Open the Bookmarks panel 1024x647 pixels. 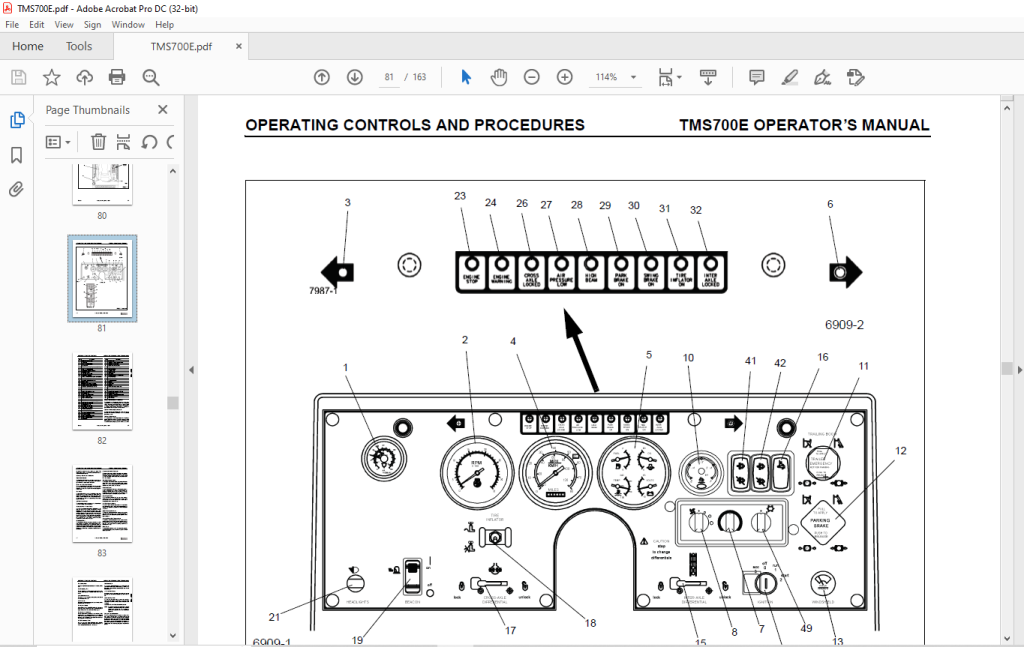pyautogui.click(x=16, y=155)
